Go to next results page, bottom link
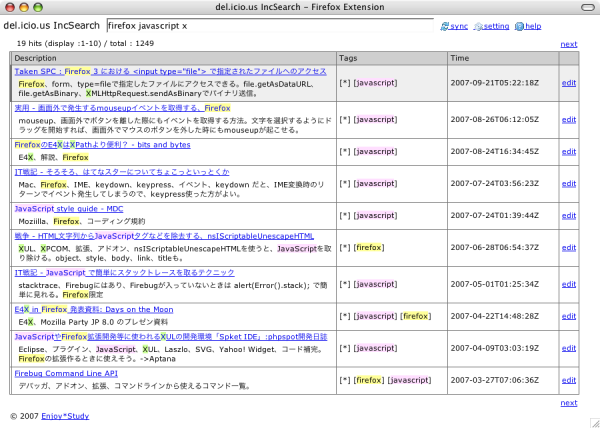 tap(569, 403)
